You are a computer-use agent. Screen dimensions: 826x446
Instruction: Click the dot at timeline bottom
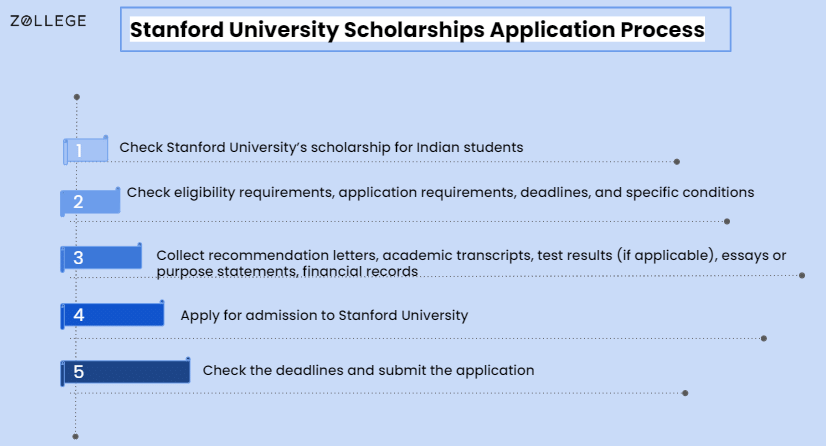[75, 437]
